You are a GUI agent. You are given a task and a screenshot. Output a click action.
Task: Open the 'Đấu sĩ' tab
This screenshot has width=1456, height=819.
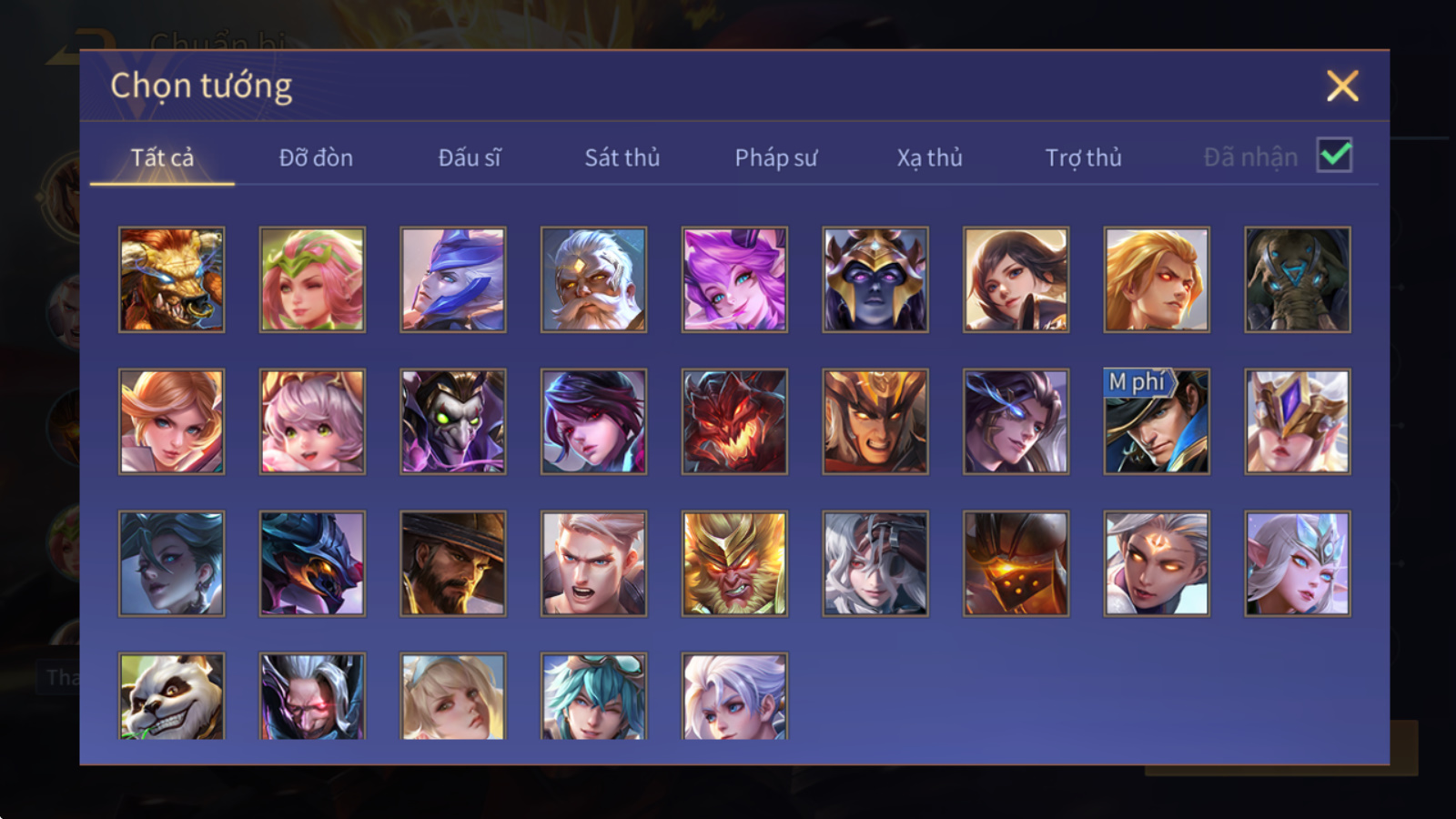point(470,157)
